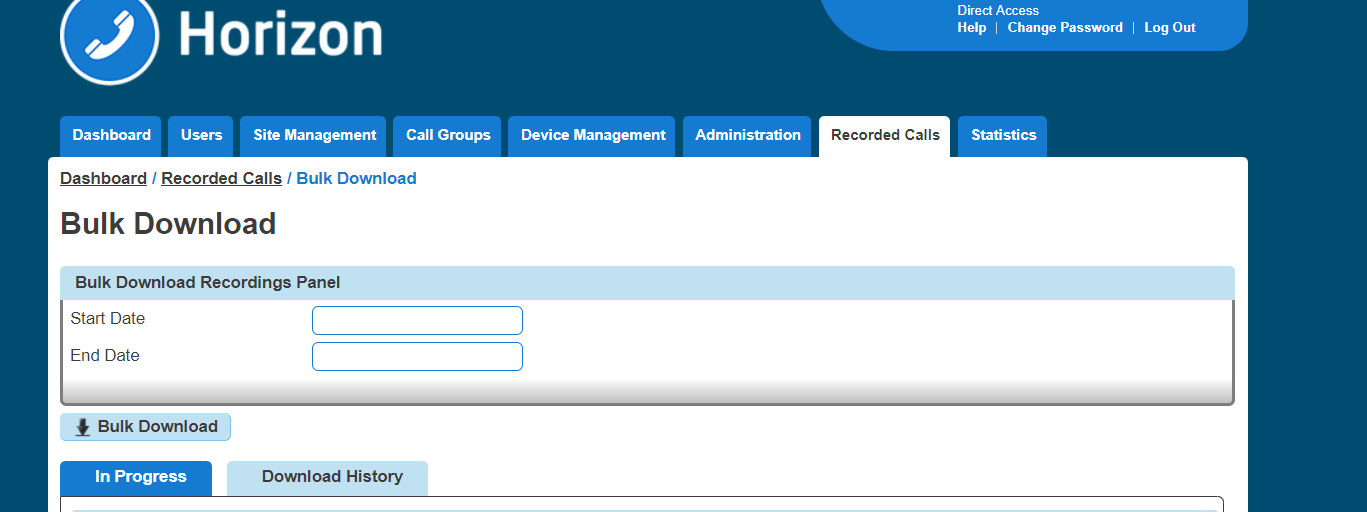Go to Dashboard via the breadcrumb
The width and height of the screenshot is (1367, 512).
tap(103, 179)
